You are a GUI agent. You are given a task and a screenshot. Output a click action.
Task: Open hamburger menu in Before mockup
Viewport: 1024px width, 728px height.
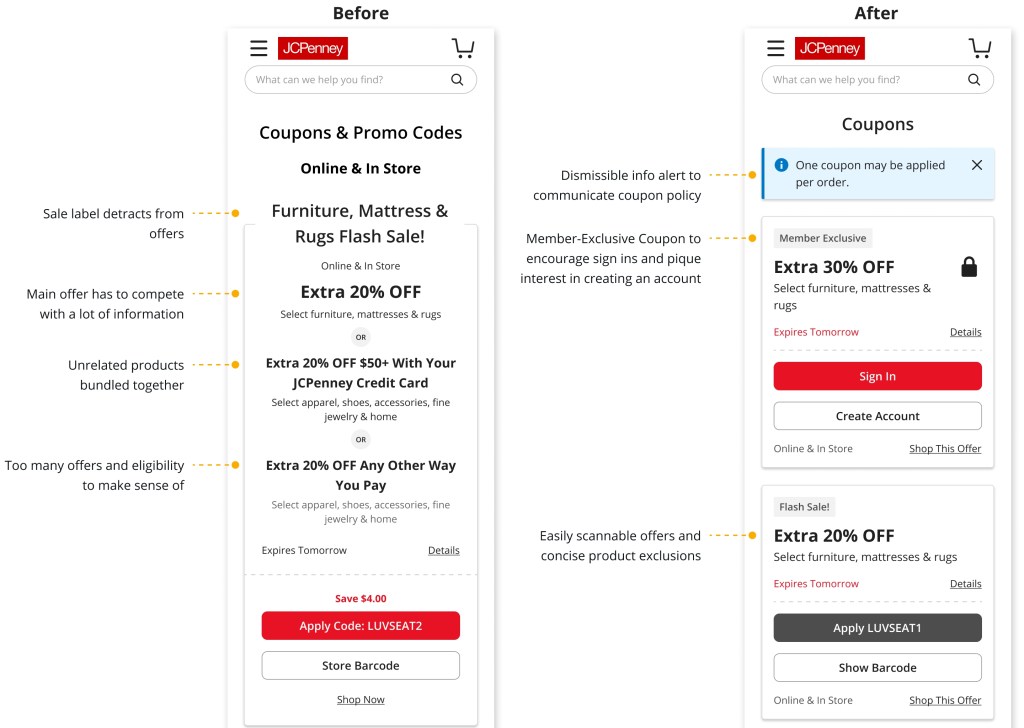click(x=258, y=48)
